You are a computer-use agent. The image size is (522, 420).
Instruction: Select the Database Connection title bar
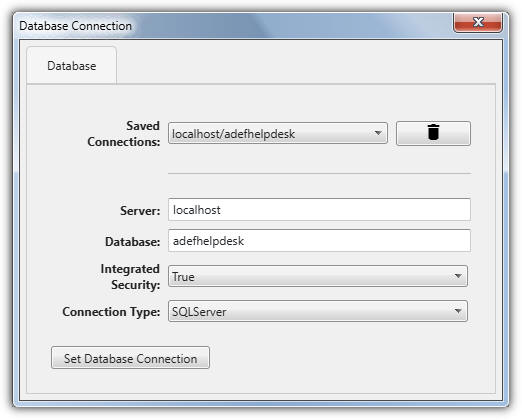[x=233, y=25]
